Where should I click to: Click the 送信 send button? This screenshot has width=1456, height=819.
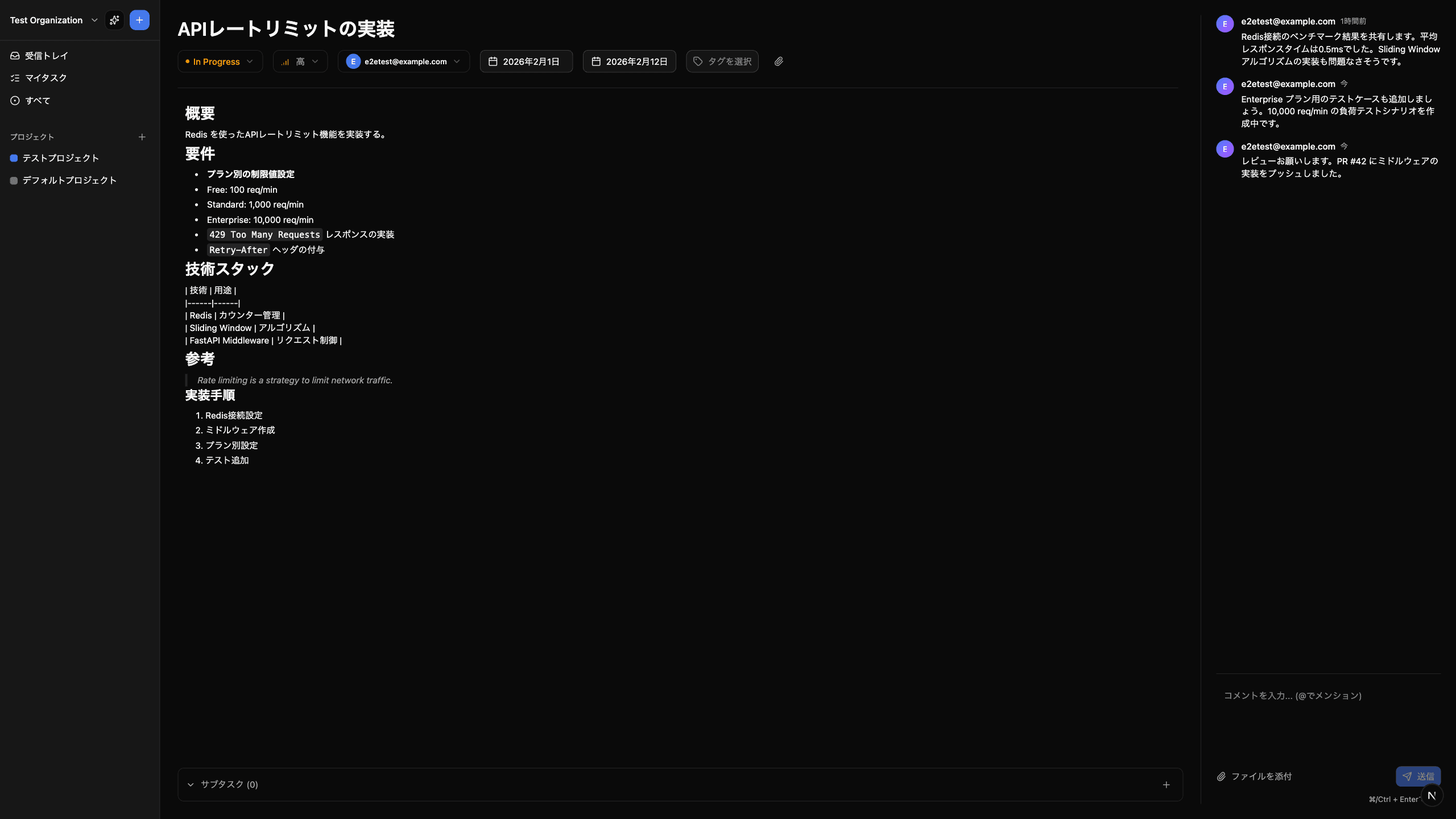1418,776
